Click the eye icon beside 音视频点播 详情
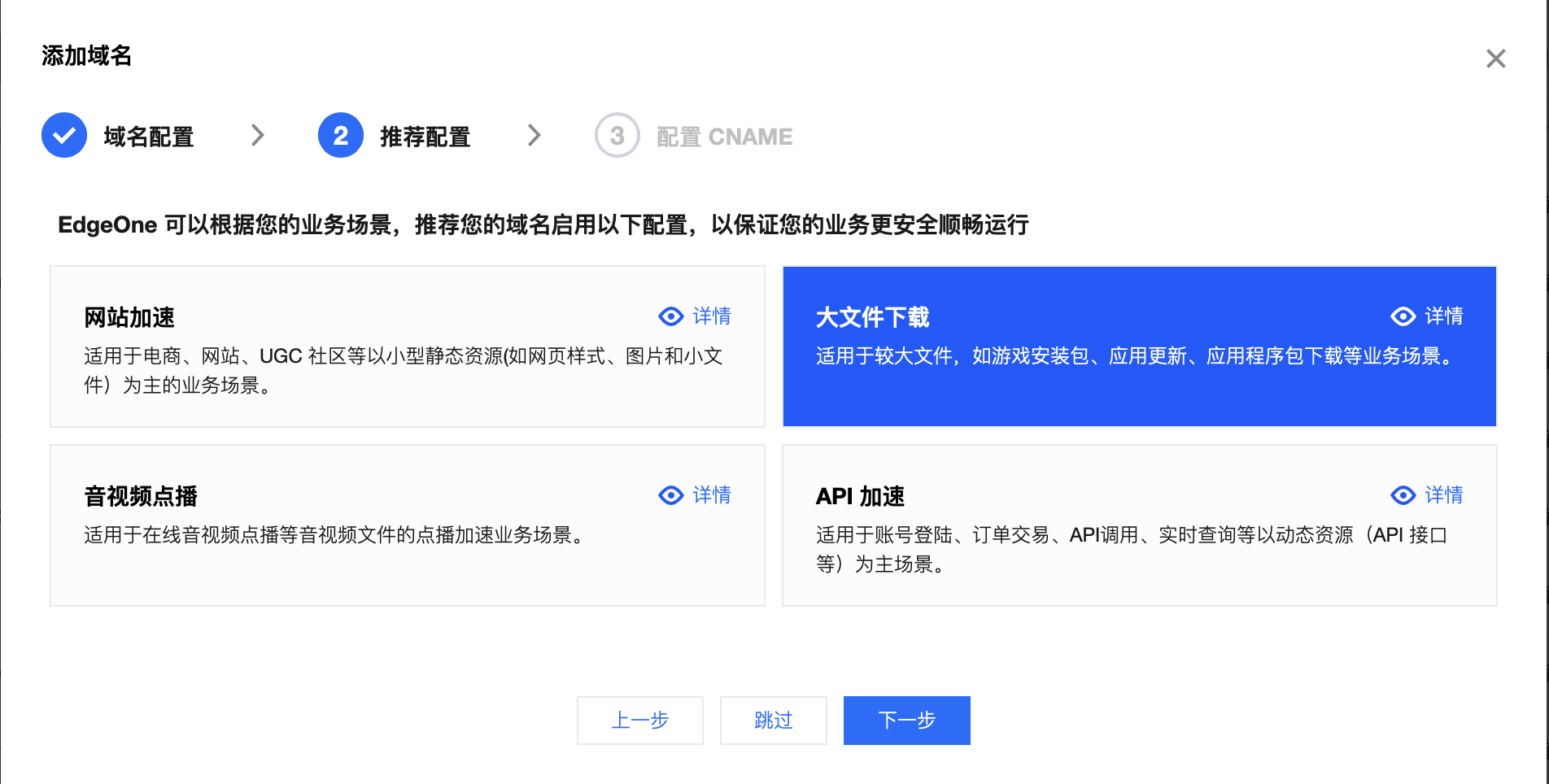Screen dimensions: 1549x784 [670, 495]
